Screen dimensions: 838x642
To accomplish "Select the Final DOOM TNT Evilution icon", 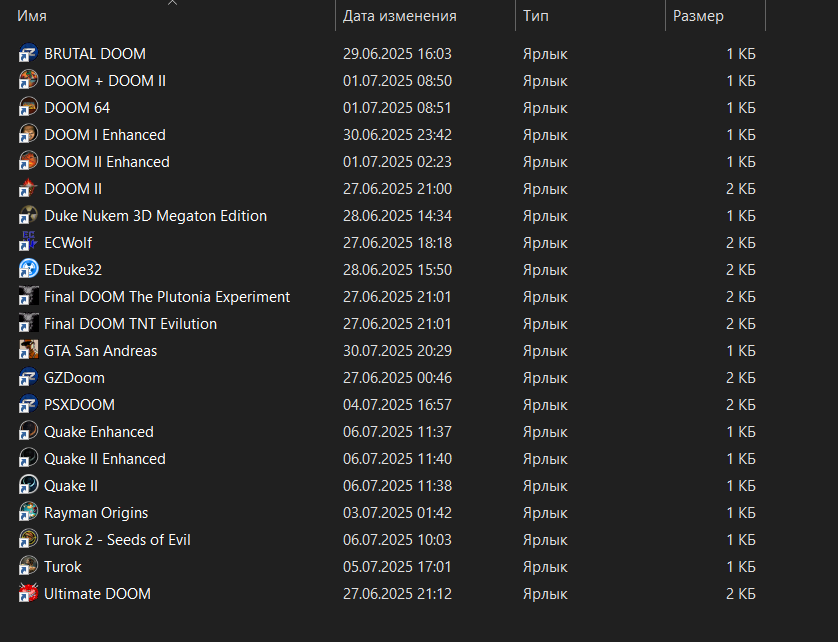I will 28,323.
